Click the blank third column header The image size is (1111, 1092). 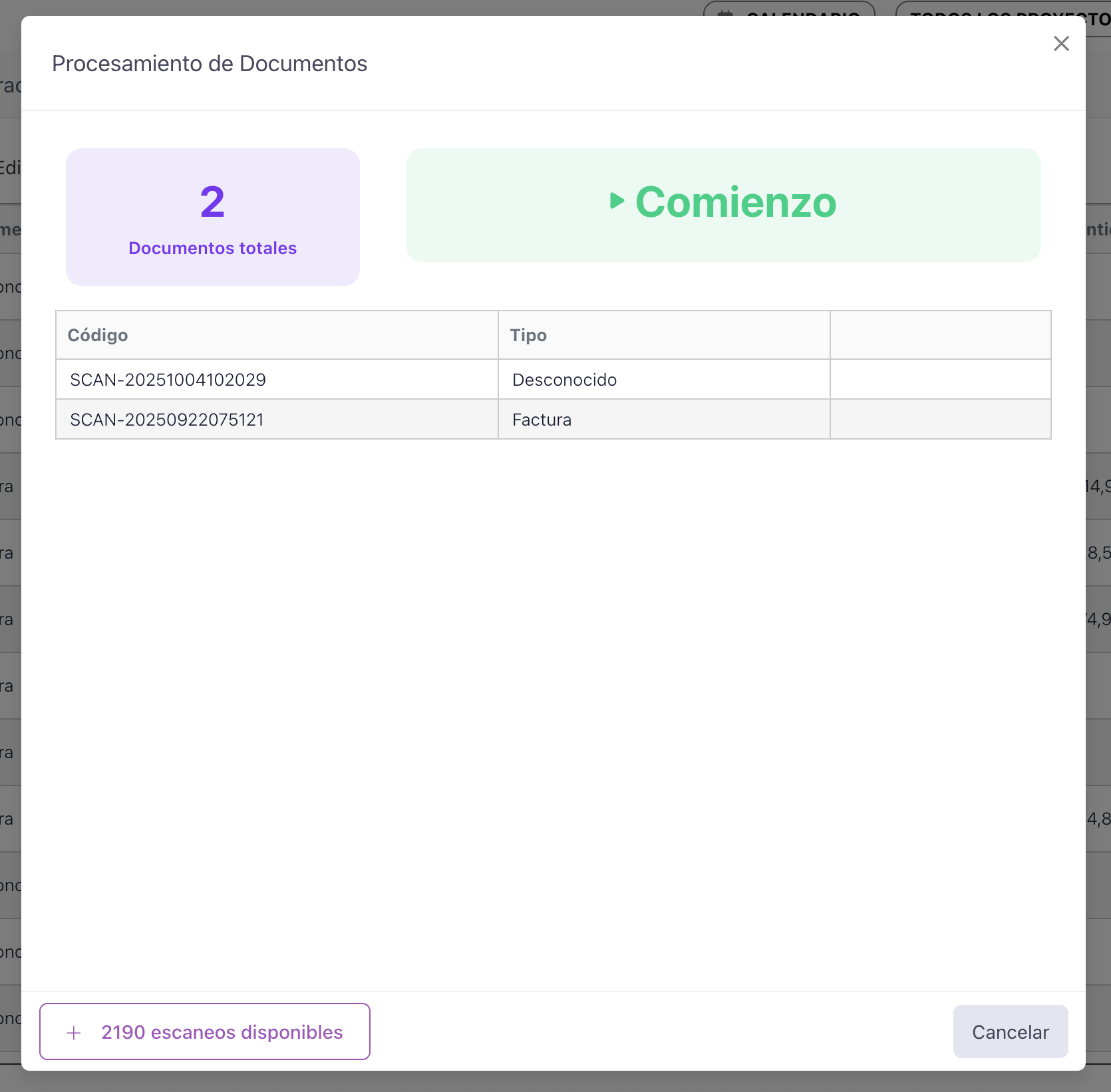tap(939, 335)
